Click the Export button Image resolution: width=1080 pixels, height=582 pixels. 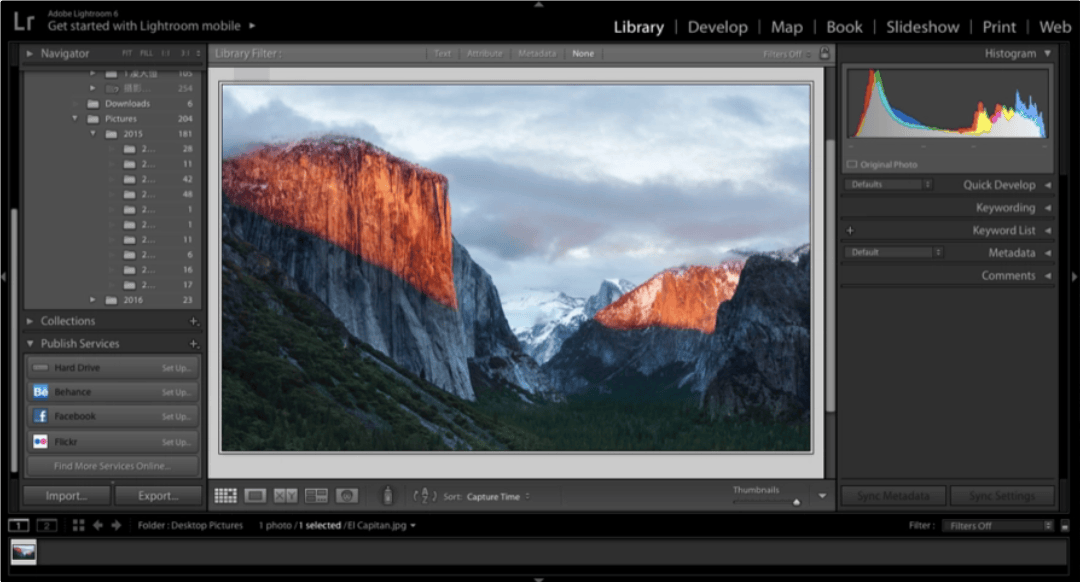click(x=157, y=495)
